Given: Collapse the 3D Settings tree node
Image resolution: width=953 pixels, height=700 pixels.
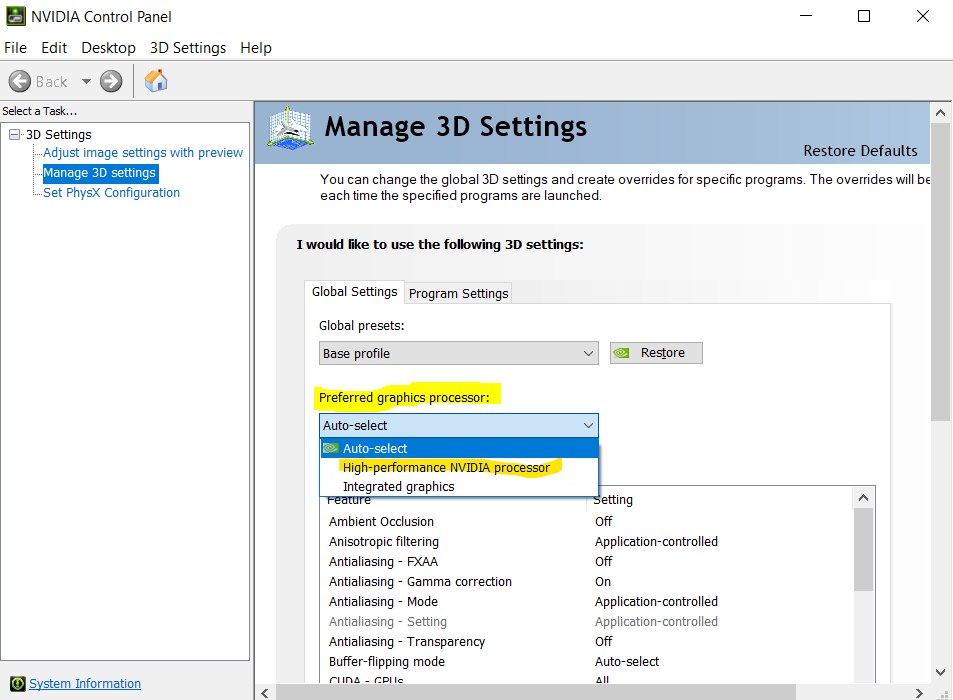Looking at the screenshot, I should pos(15,134).
